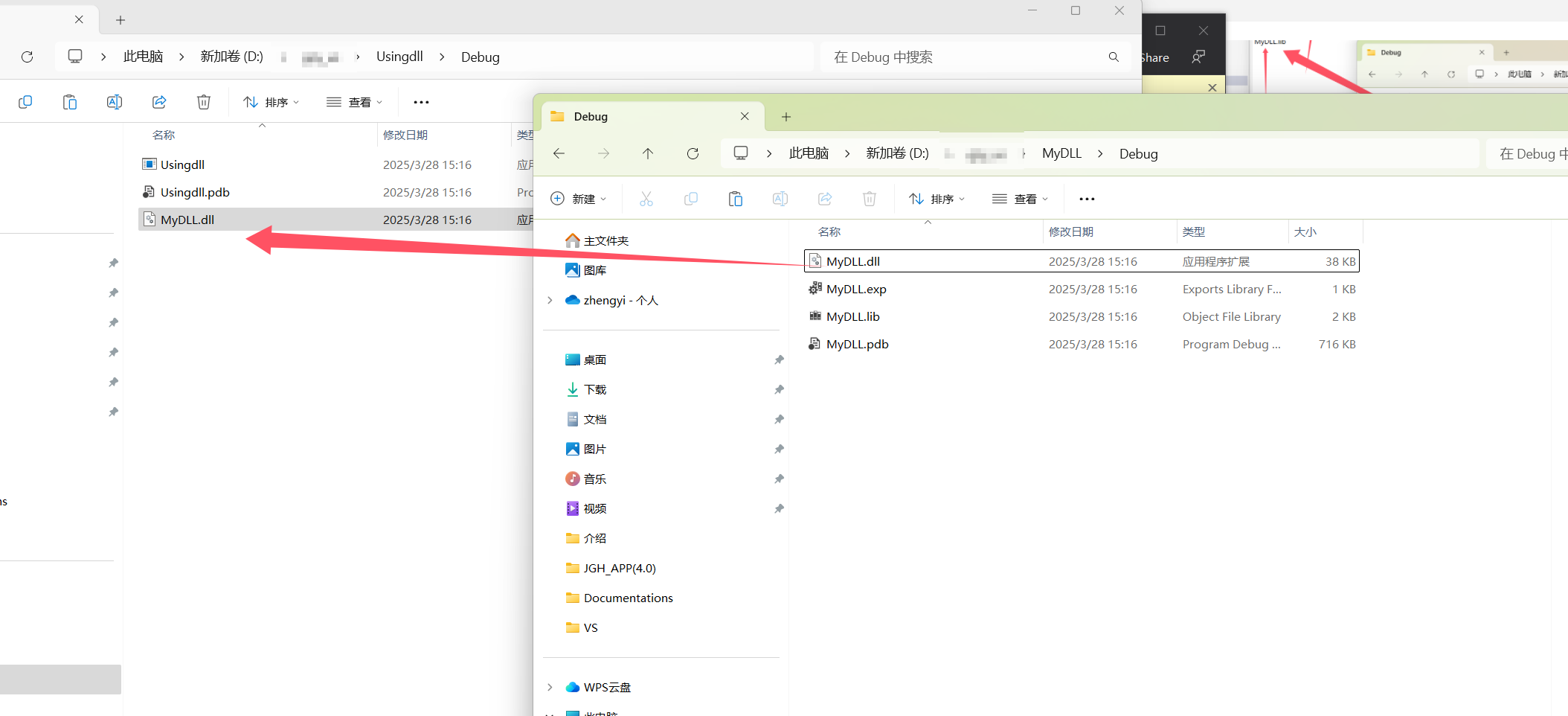
Task: Click the Share icon in the Debug toolbar
Action: pyautogui.click(x=824, y=199)
